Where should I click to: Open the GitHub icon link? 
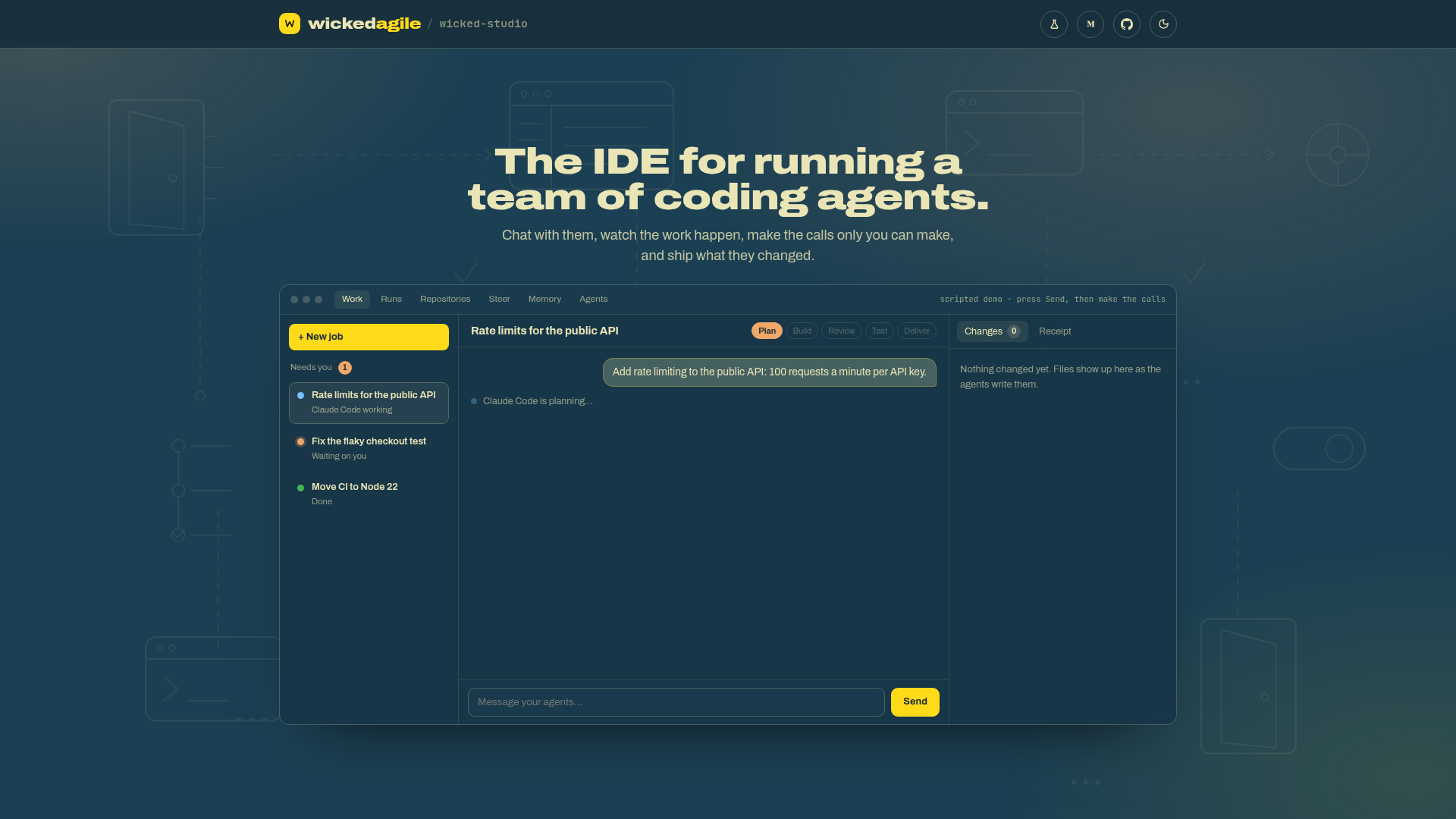click(x=1127, y=24)
